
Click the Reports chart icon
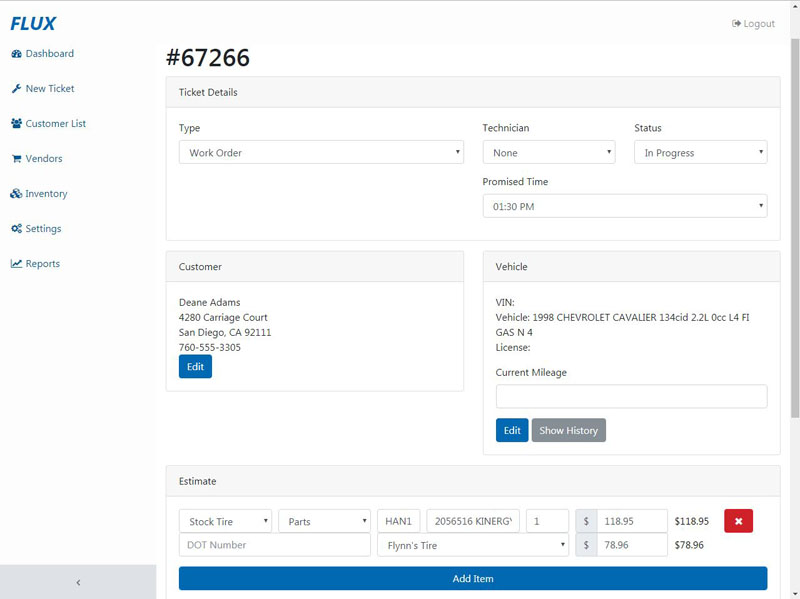click(x=16, y=264)
